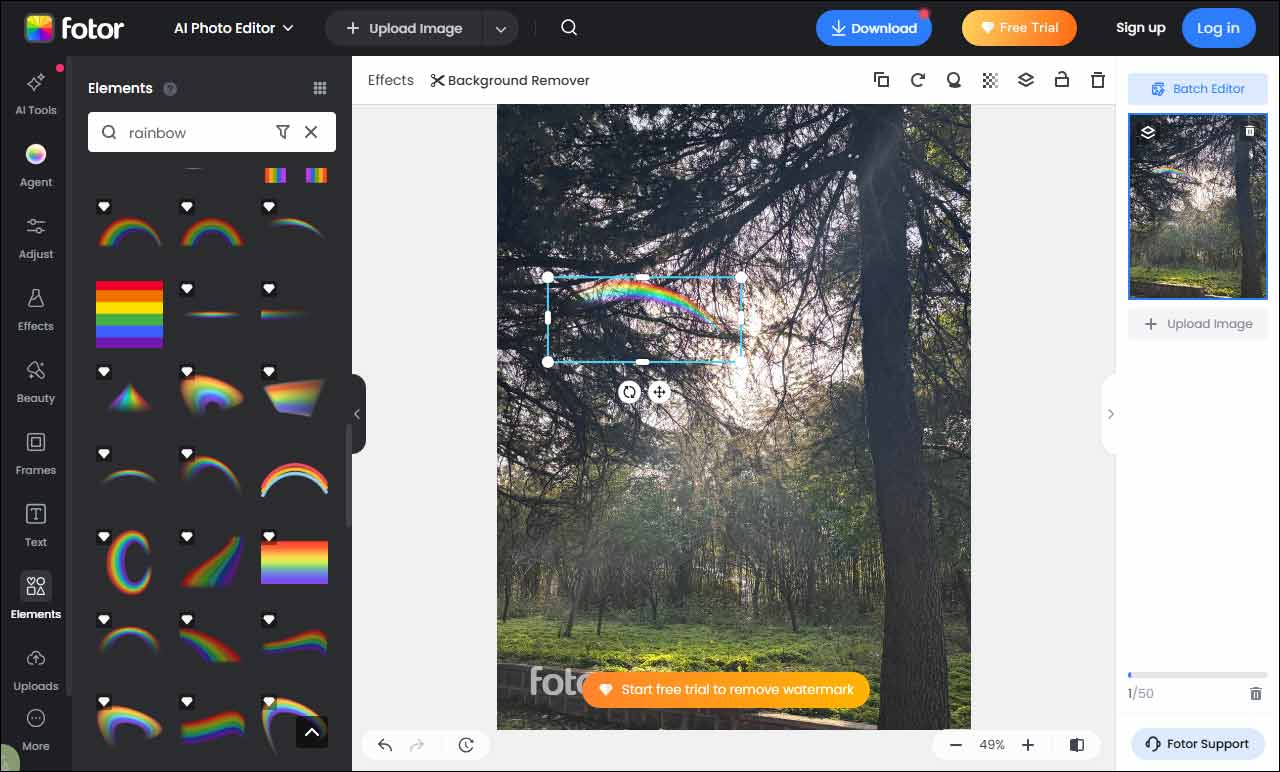
Task: Rotate the selected element using toolbar icon
Action: (917, 80)
